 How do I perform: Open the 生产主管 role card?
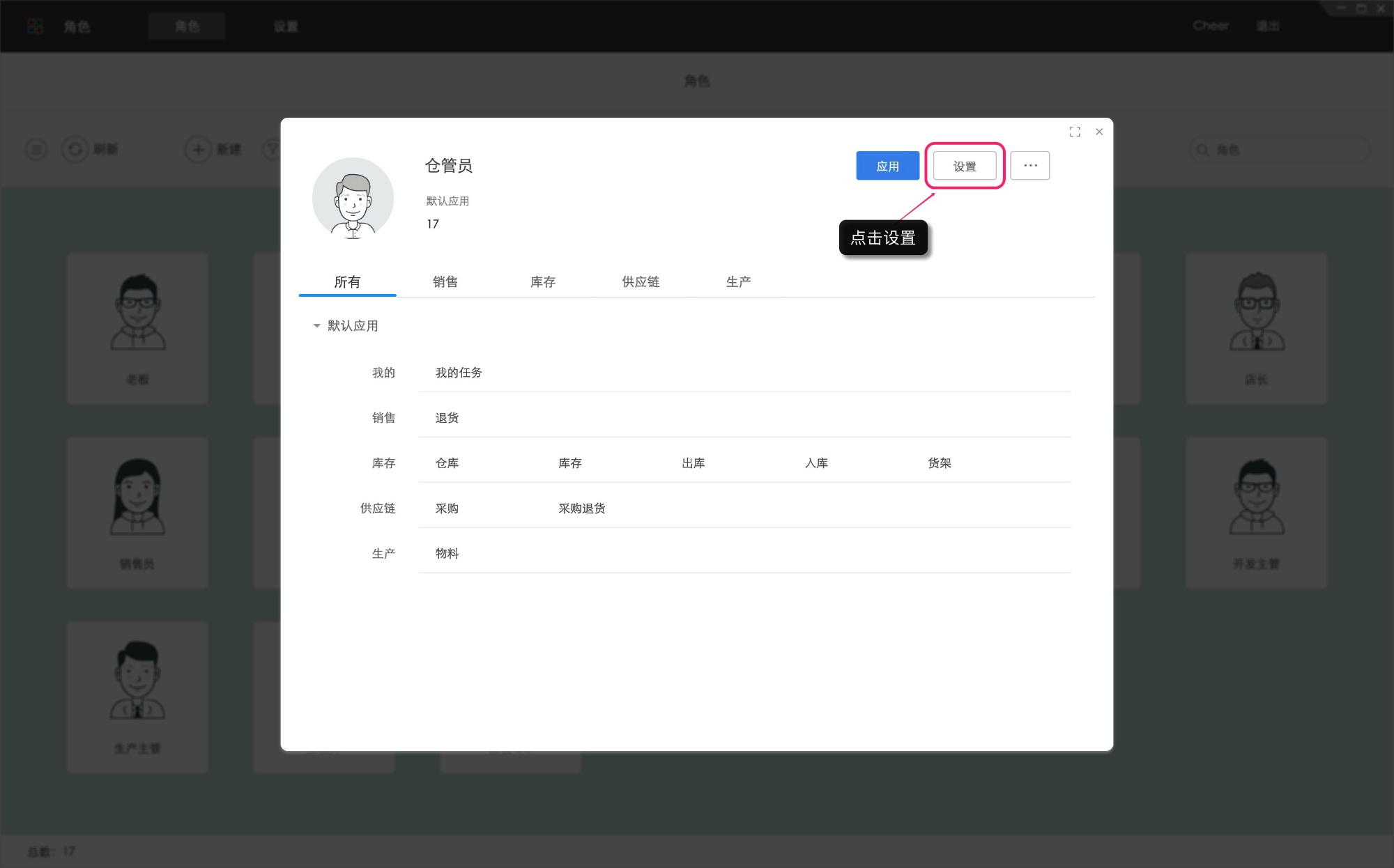[137, 697]
